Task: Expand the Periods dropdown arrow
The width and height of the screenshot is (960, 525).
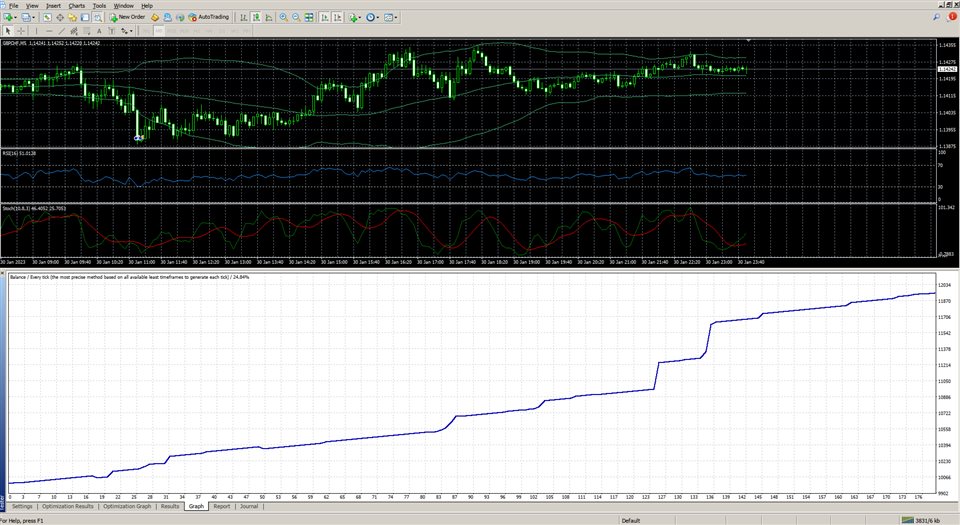Action: tap(378, 17)
